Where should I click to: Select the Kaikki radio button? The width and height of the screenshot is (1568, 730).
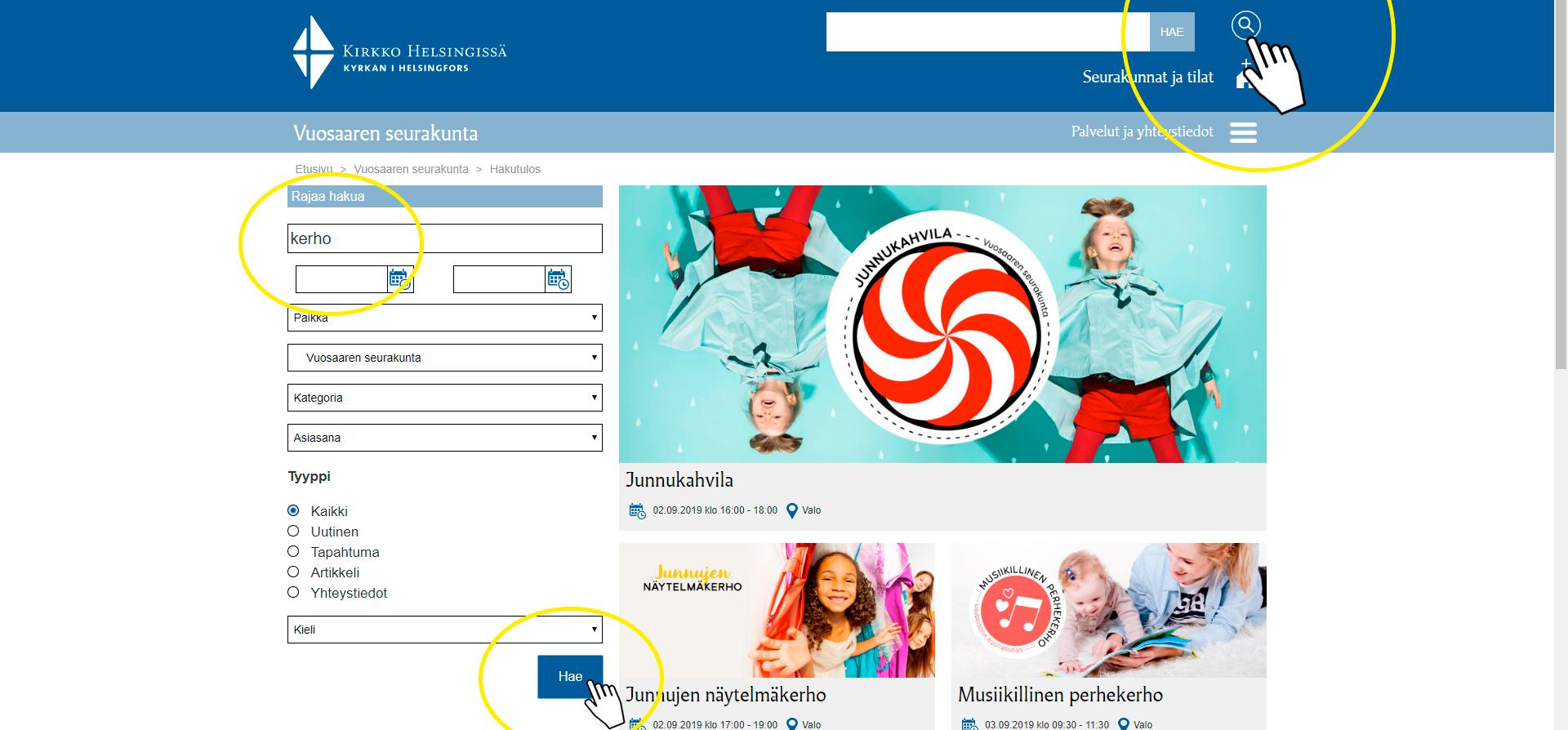[x=293, y=510]
